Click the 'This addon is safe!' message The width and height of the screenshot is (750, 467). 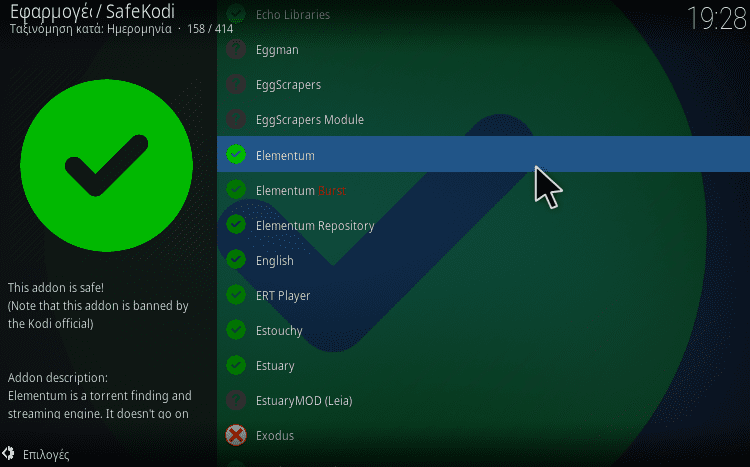click(x=55, y=288)
